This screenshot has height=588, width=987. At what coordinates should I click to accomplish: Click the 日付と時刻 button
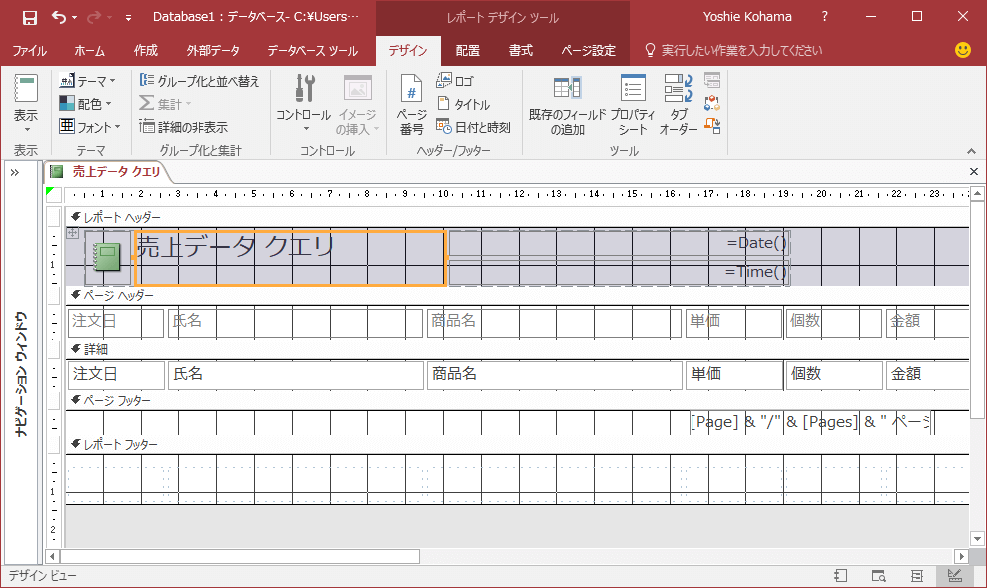click(x=473, y=127)
